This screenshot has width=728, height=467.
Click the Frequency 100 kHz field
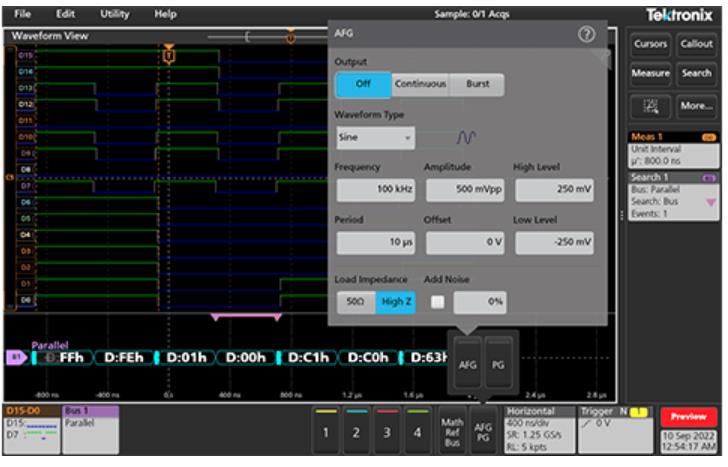375,189
